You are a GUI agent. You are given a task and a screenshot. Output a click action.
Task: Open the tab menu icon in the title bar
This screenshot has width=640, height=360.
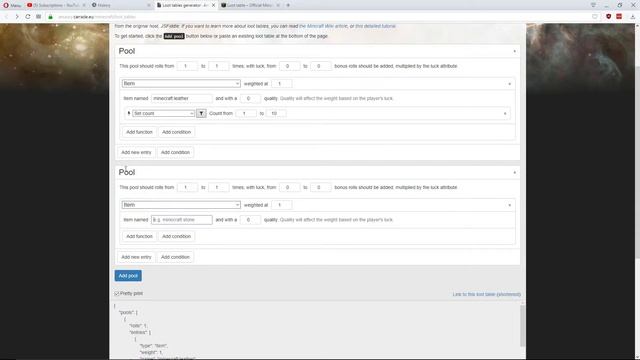tap(593, 5)
